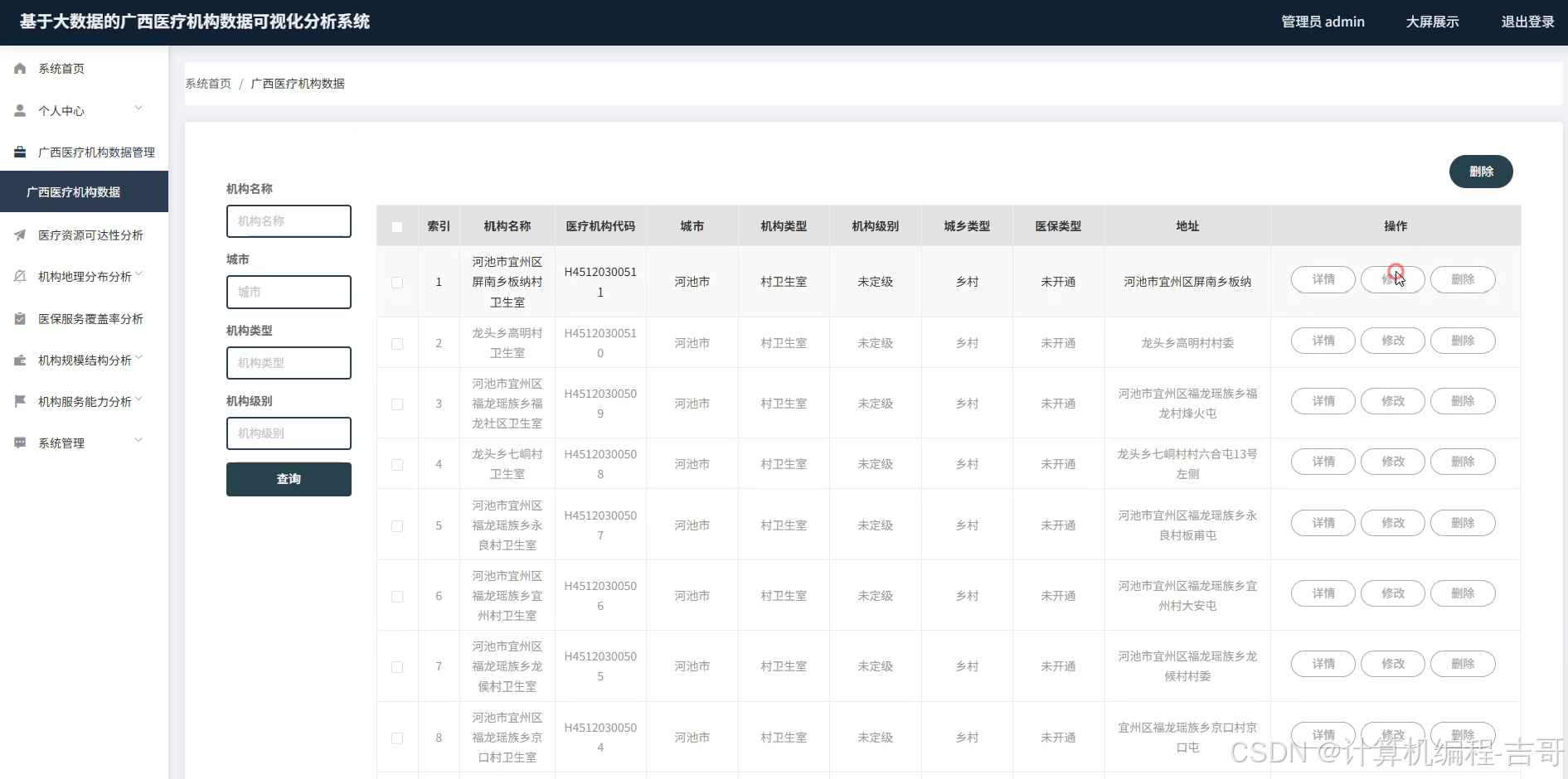Viewport: 1568px width, 779px height.
Task: Expand the 机构服务能力分析 chevron
Action: tap(138, 399)
